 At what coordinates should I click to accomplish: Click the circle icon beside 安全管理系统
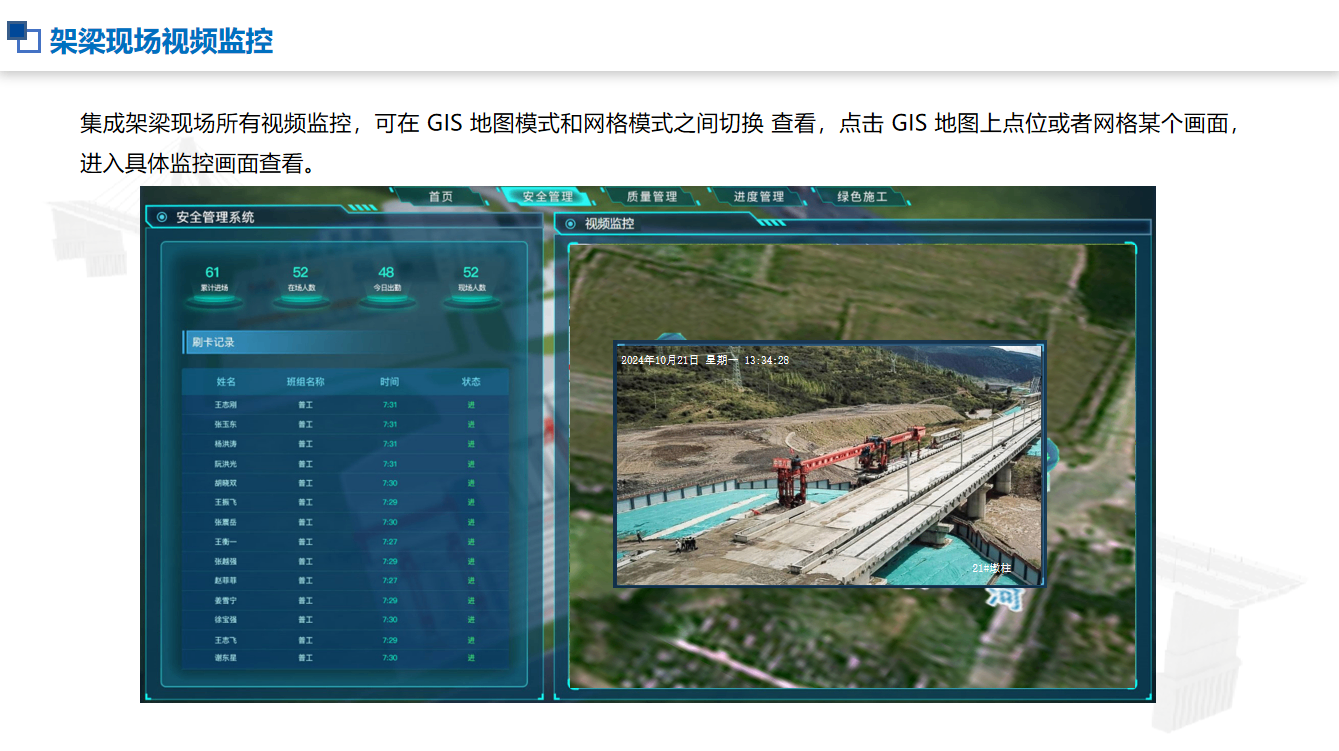pyautogui.click(x=162, y=217)
